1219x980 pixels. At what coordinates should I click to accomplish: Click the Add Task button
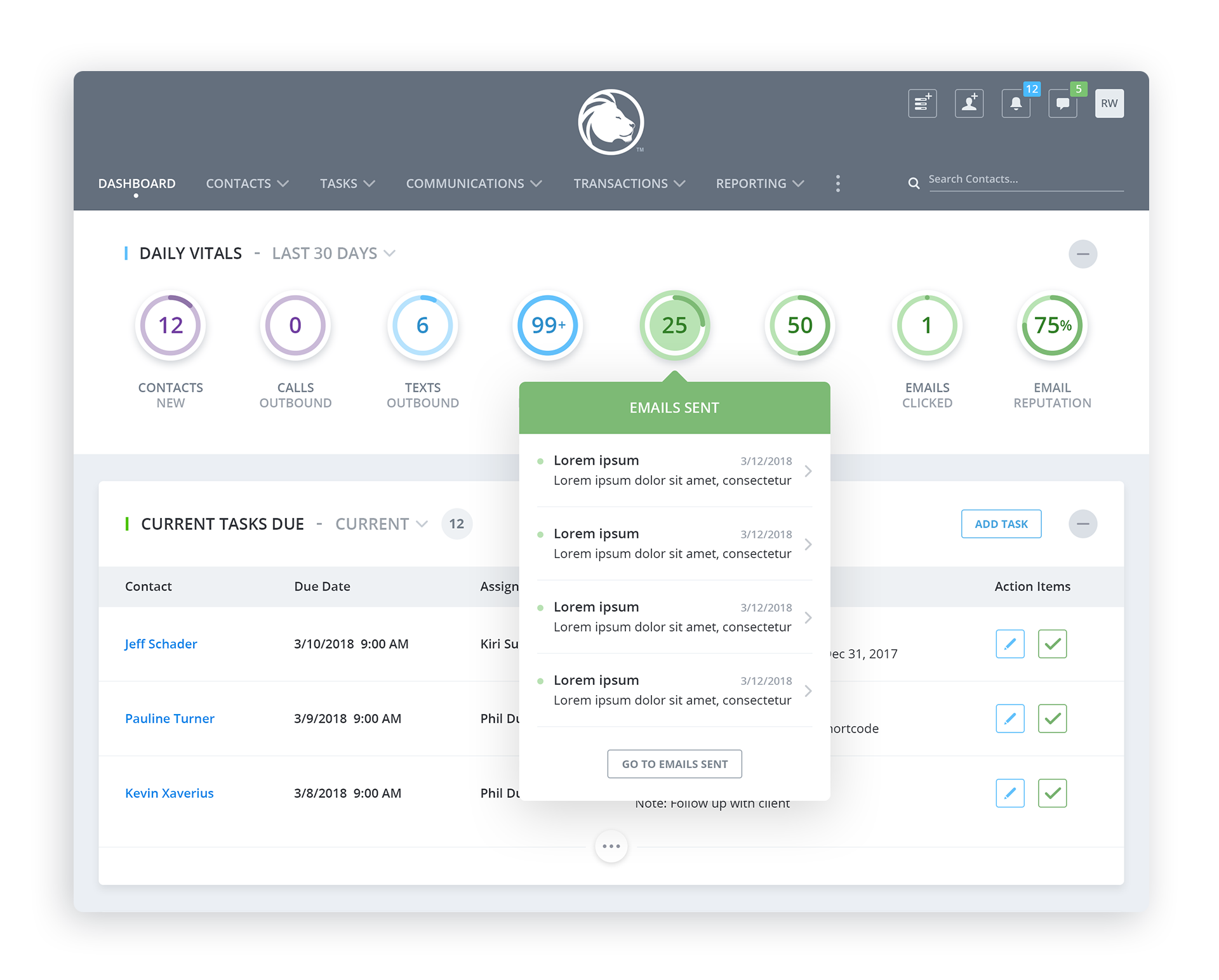[1001, 524]
